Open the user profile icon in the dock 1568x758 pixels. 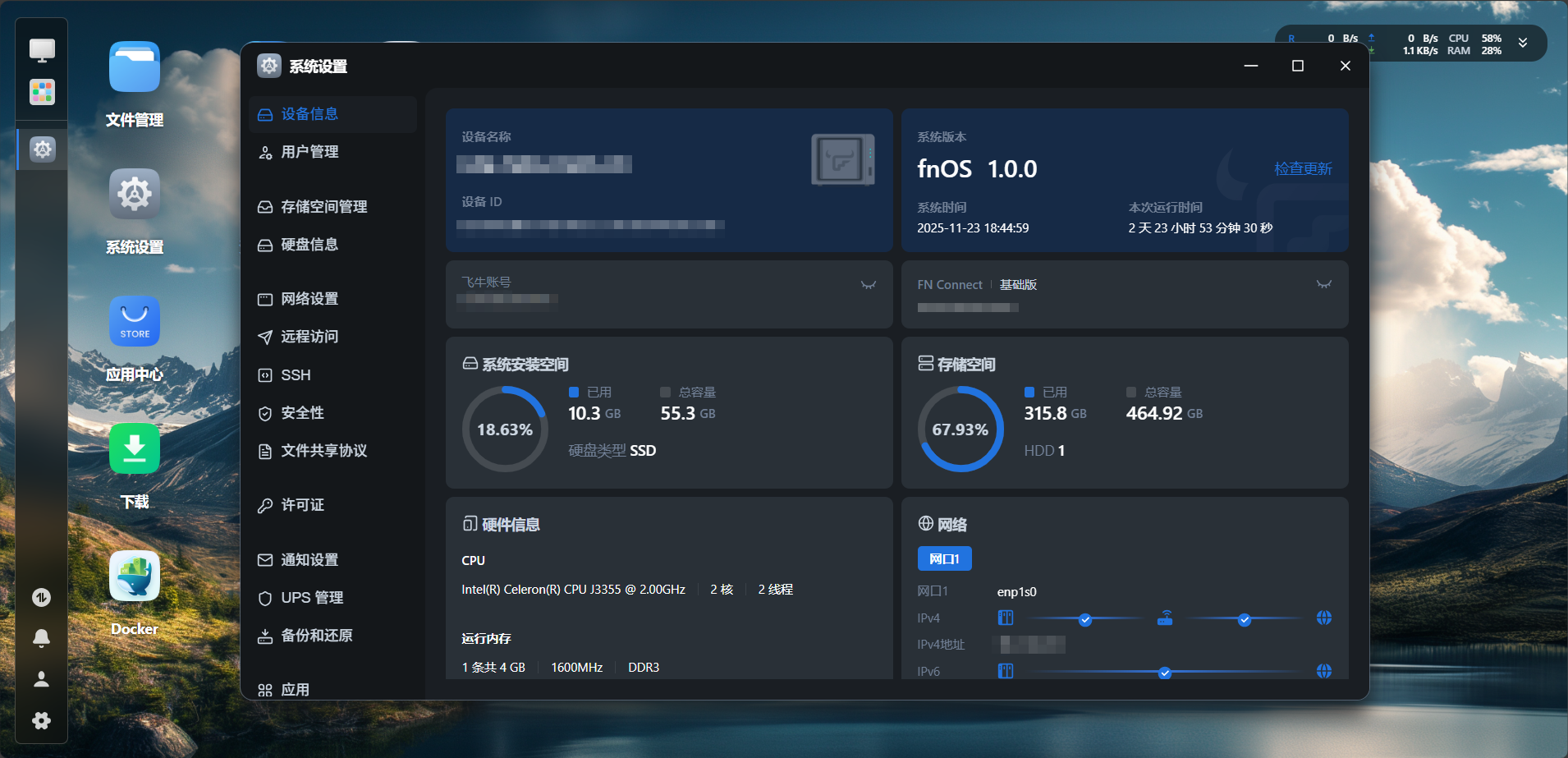pyautogui.click(x=41, y=679)
